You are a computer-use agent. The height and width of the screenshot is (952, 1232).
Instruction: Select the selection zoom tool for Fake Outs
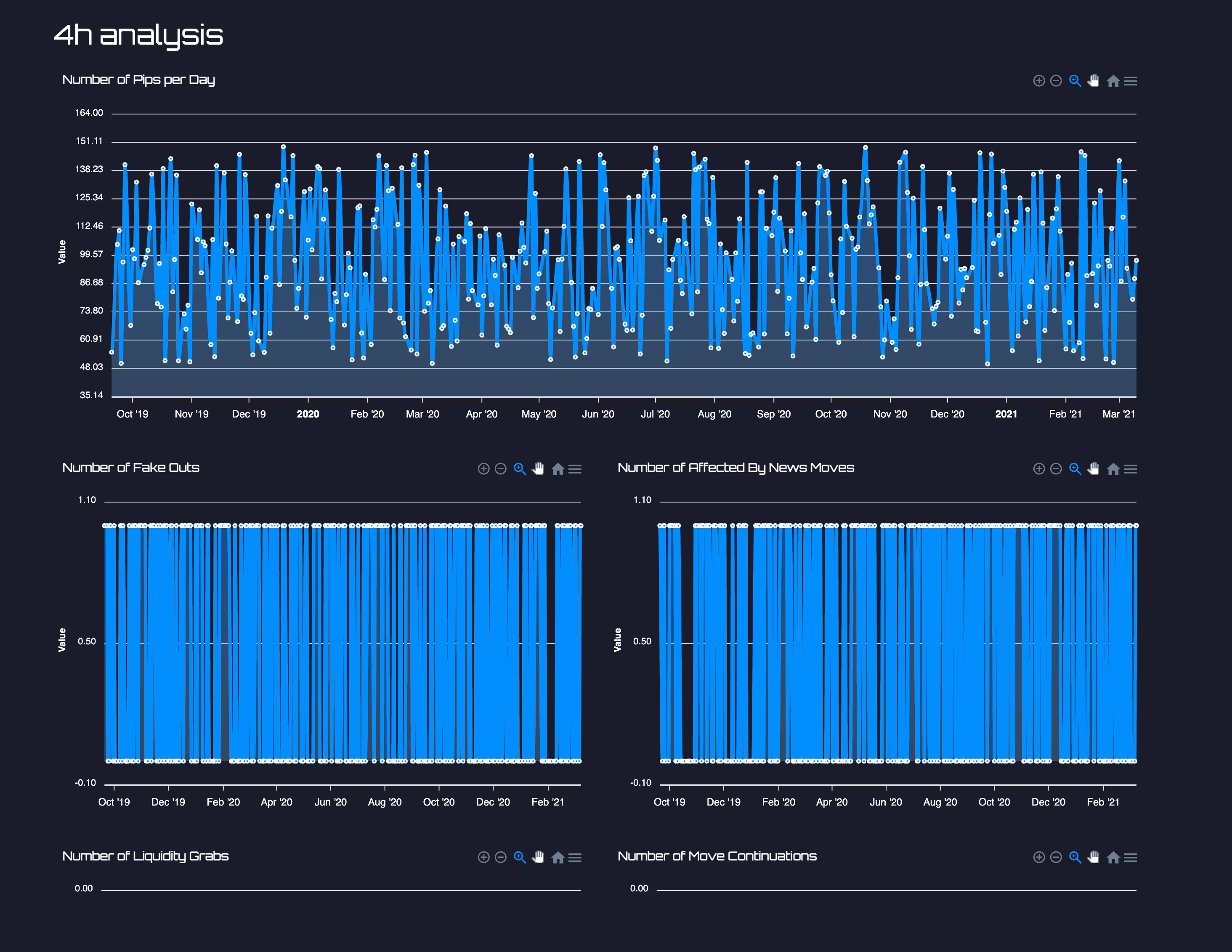(520, 468)
